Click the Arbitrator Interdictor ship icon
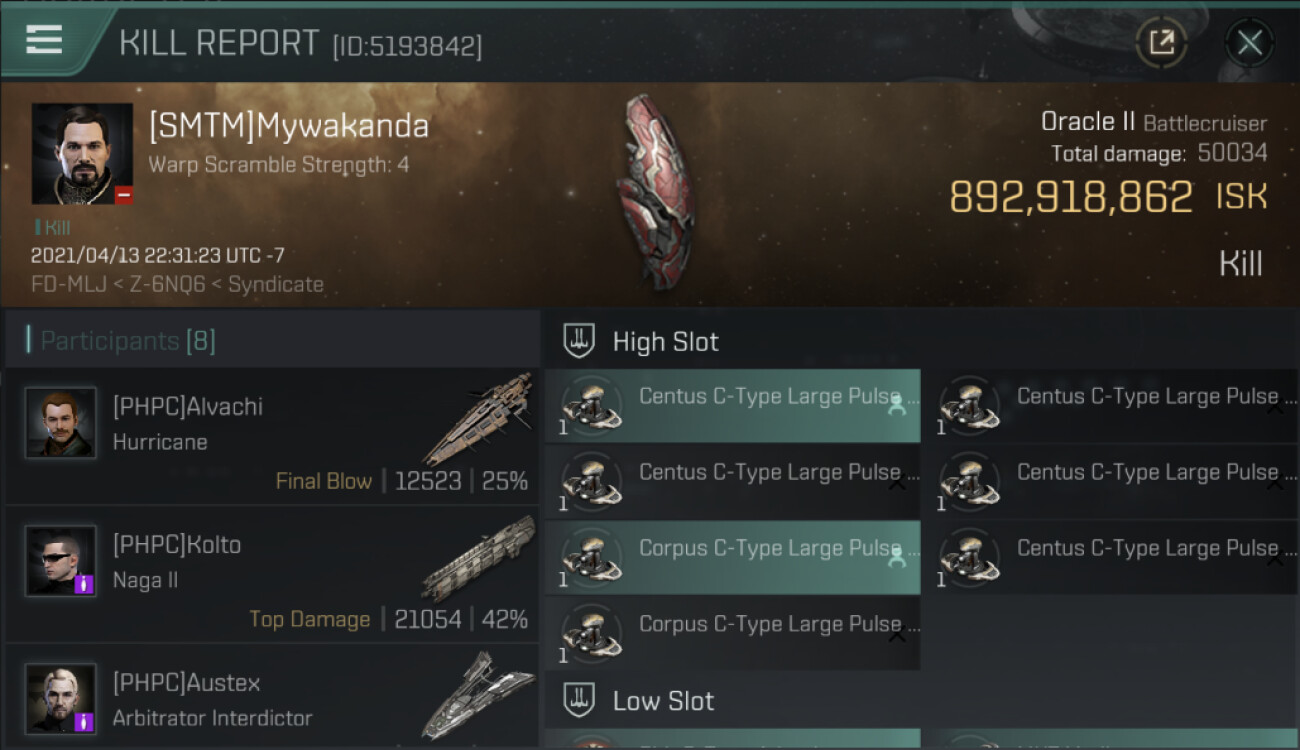Viewport: 1300px width, 750px height. point(478,694)
